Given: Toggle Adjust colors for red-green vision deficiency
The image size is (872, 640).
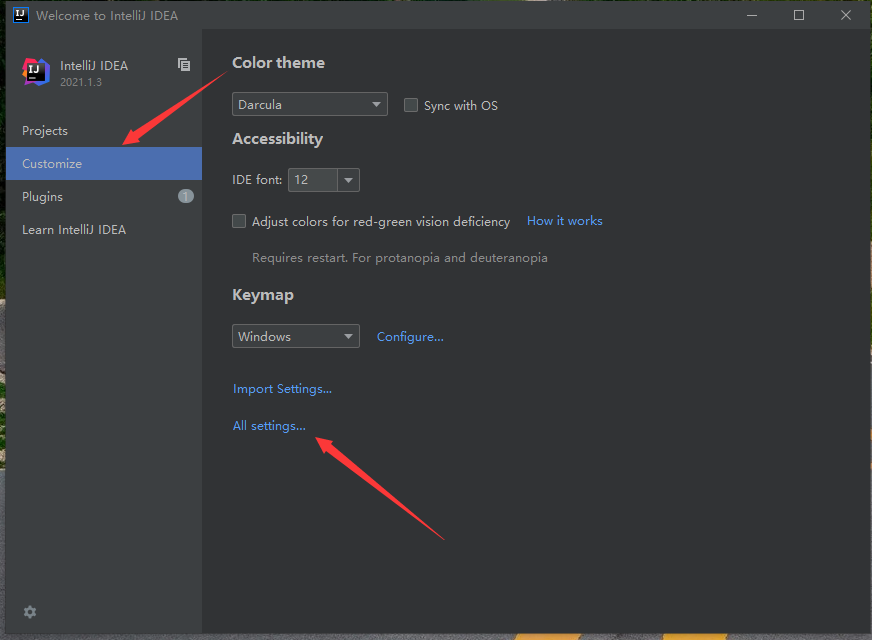Looking at the screenshot, I should tap(239, 221).
